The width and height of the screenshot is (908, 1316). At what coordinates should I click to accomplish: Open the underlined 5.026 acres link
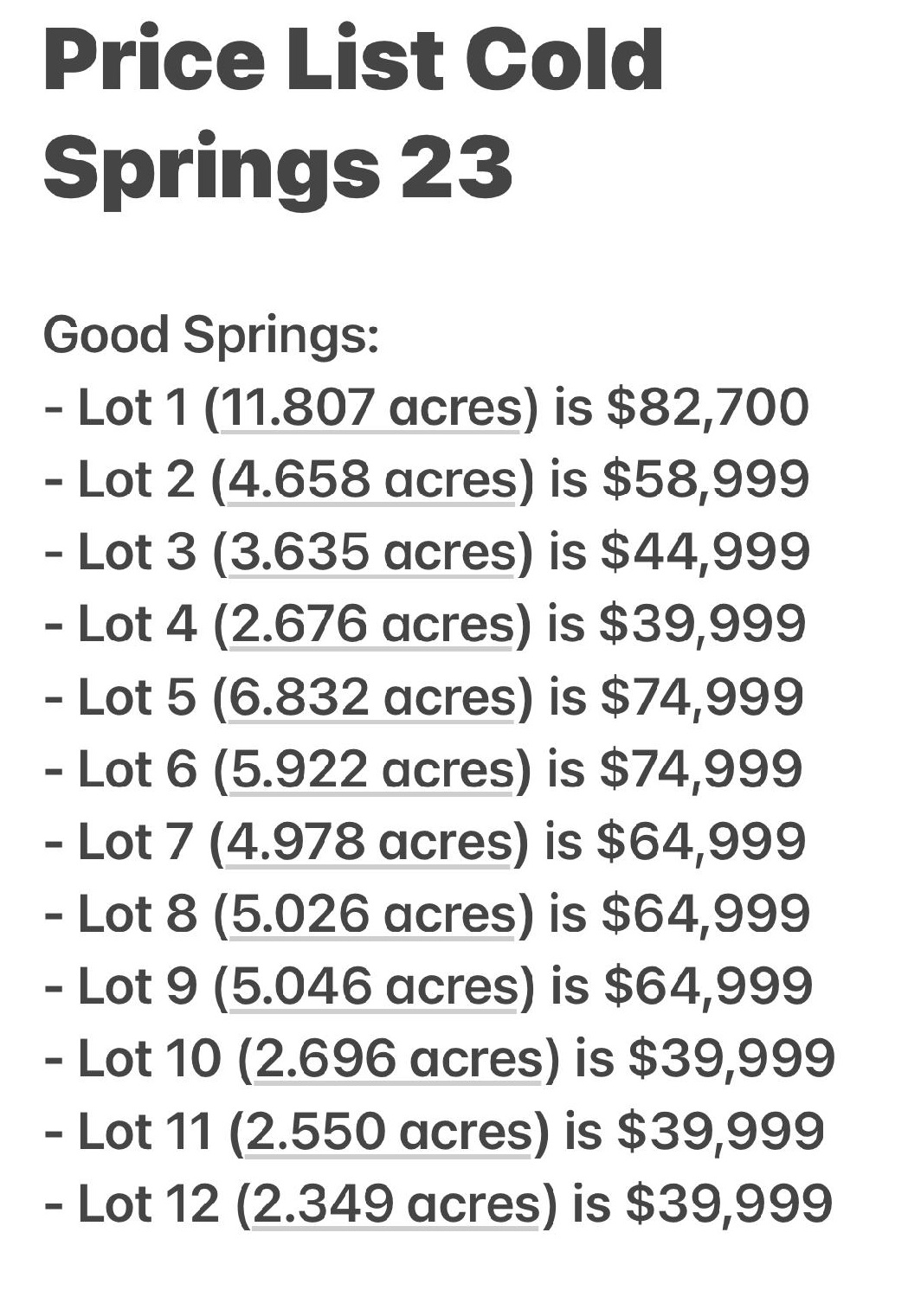tap(374, 914)
